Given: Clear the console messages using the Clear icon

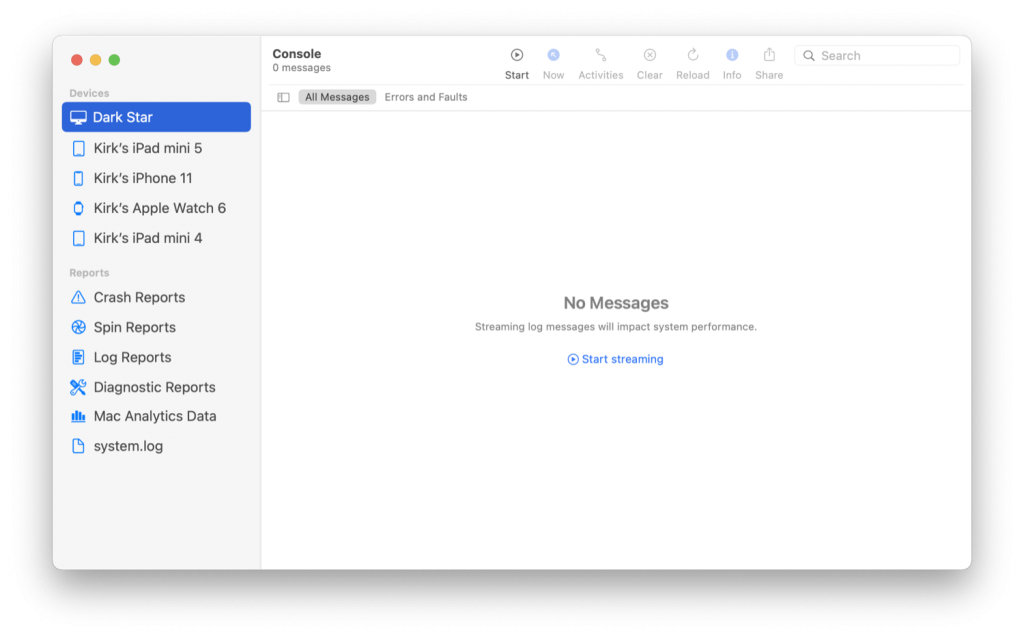Looking at the screenshot, I should point(649,55).
